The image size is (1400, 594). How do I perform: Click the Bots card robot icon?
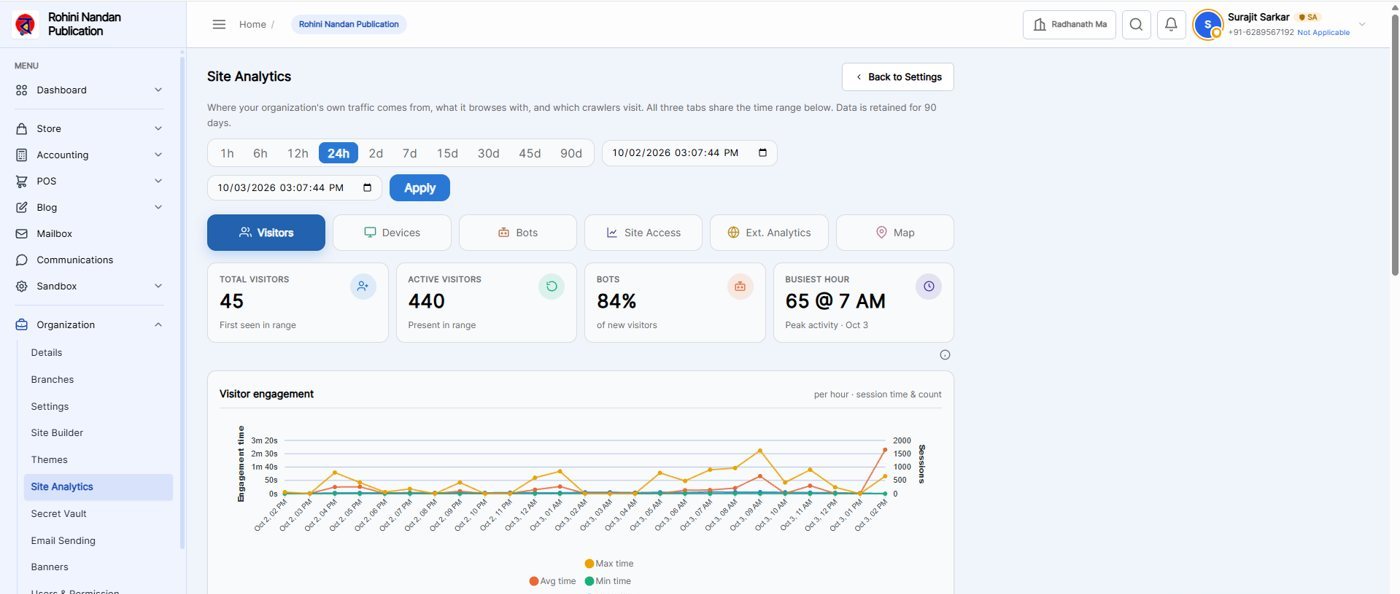pos(740,286)
